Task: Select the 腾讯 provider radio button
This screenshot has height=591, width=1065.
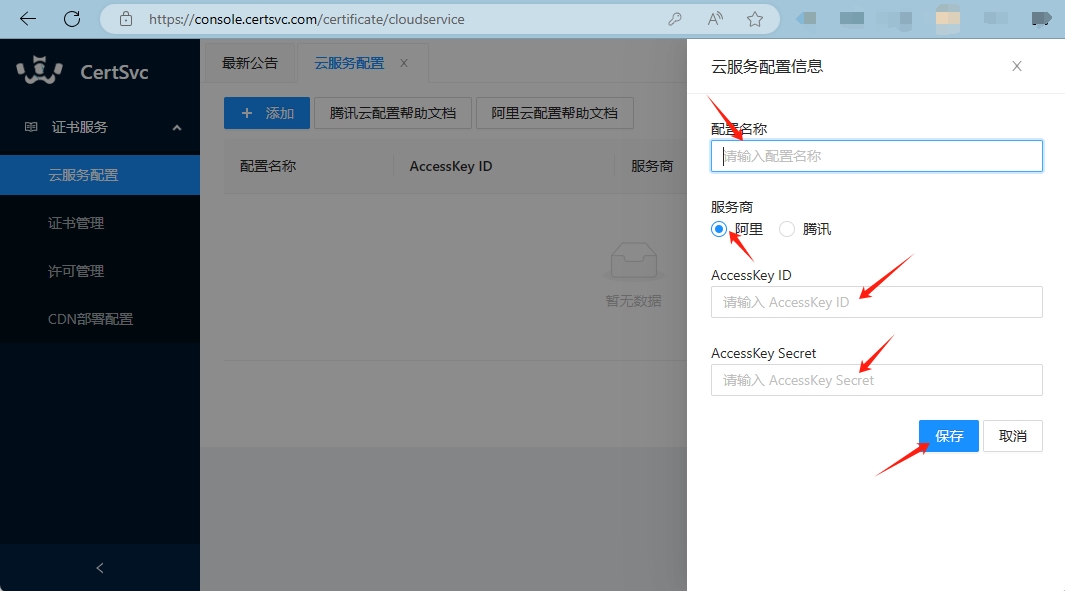Action: [787, 229]
